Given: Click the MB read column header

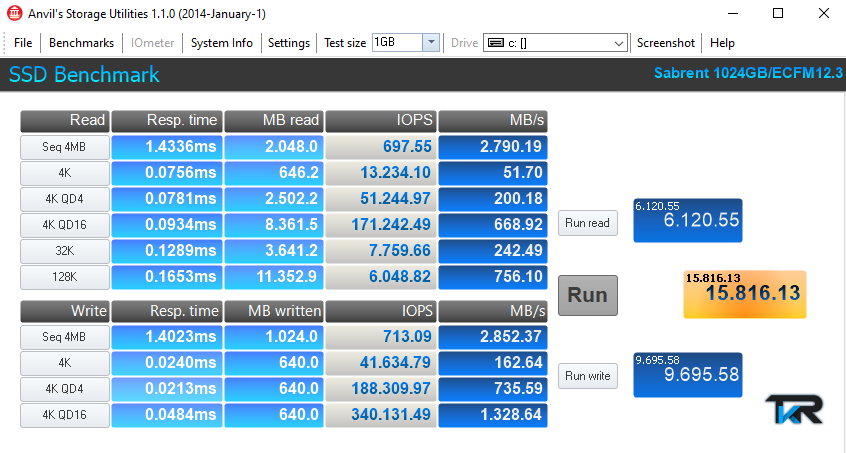Looking at the screenshot, I should pyautogui.click(x=274, y=121).
